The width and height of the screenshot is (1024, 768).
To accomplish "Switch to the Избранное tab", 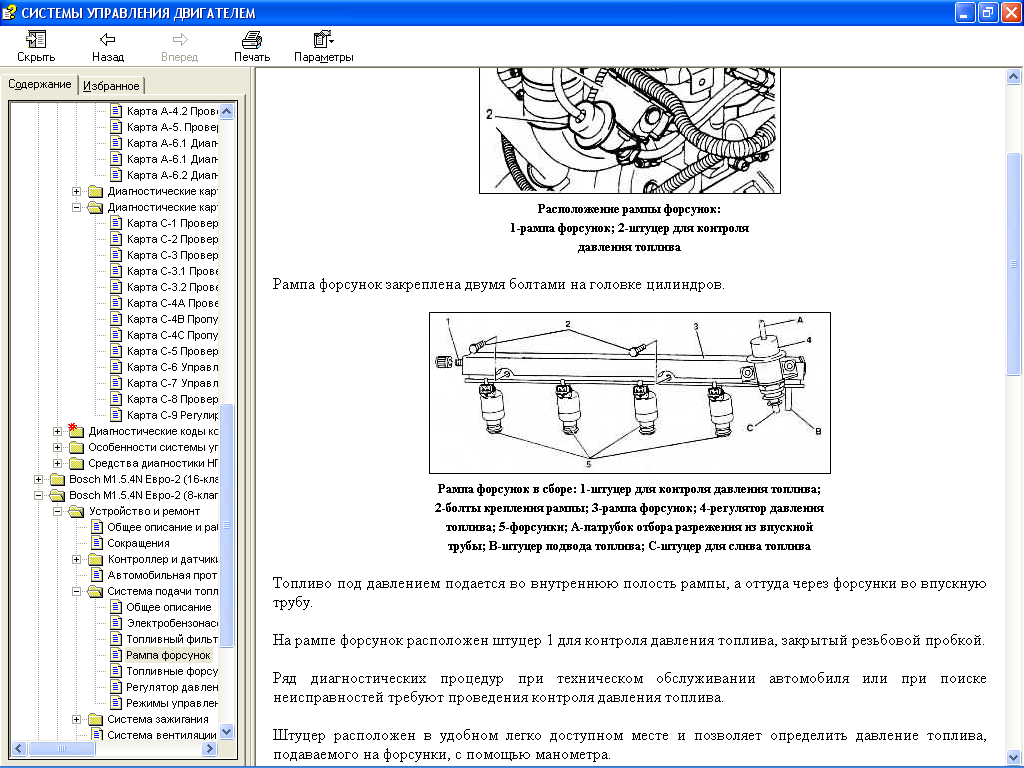I will click(111, 86).
